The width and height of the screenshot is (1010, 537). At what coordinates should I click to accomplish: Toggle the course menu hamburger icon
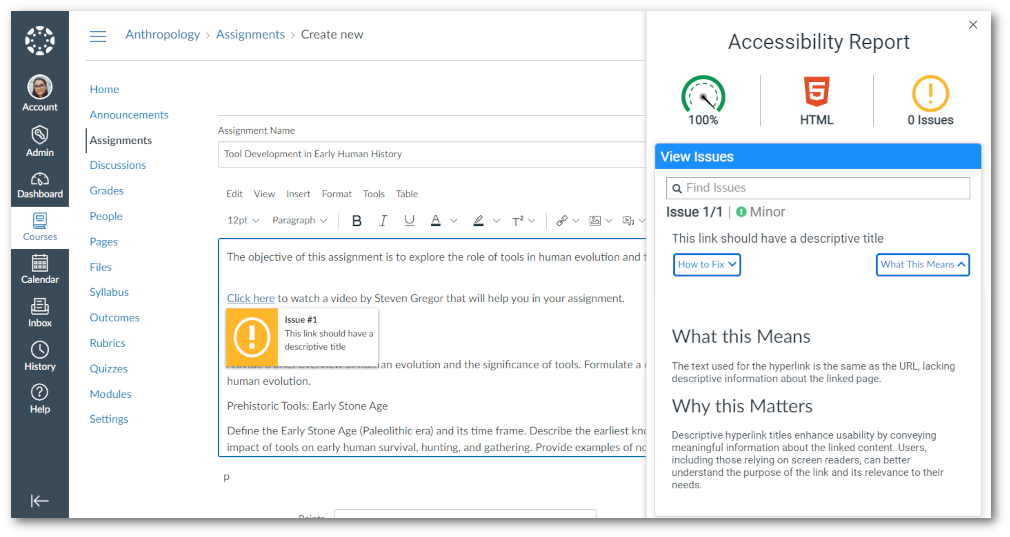coord(98,37)
